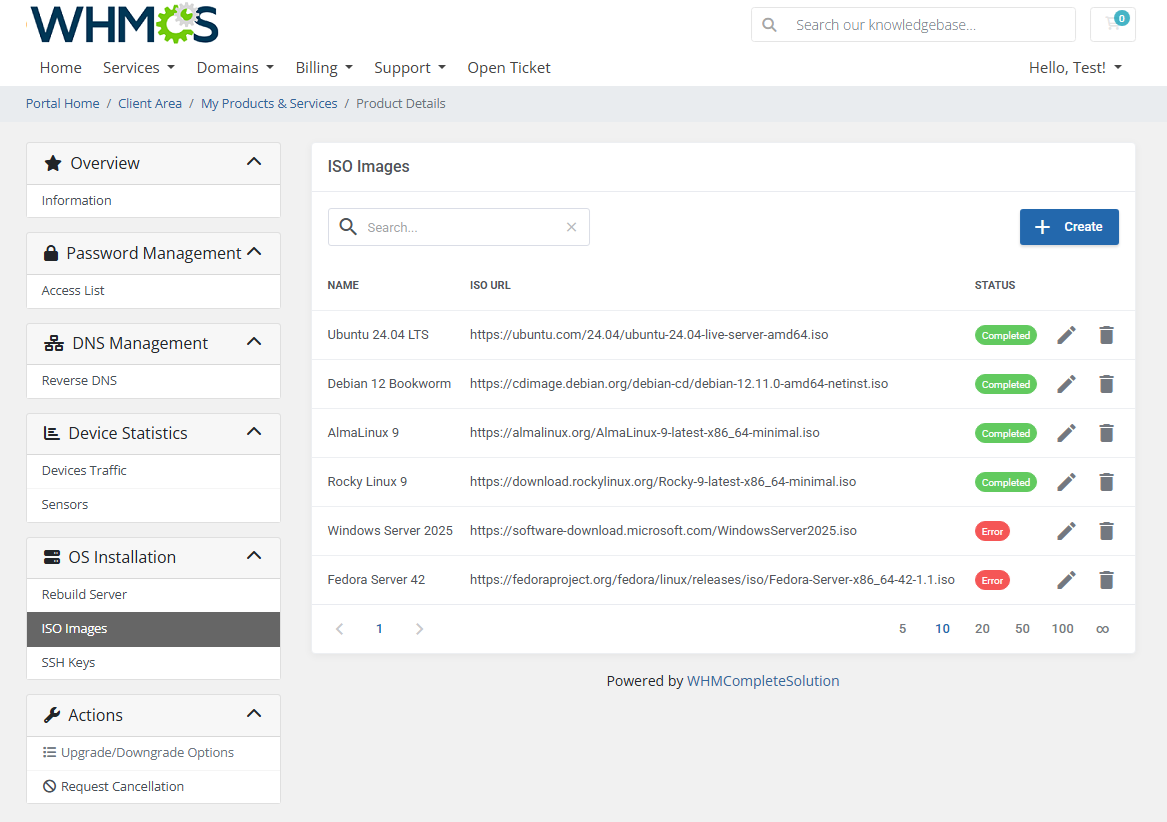This screenshot has width=1167, height=822.
Task: Open Information in the sidebar
Action: (x=153, y=201)
